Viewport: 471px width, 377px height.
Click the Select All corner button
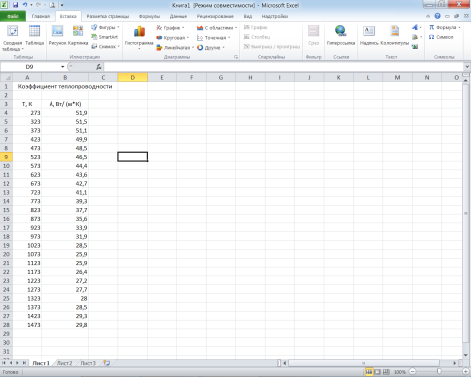click(x=6, y=77)
